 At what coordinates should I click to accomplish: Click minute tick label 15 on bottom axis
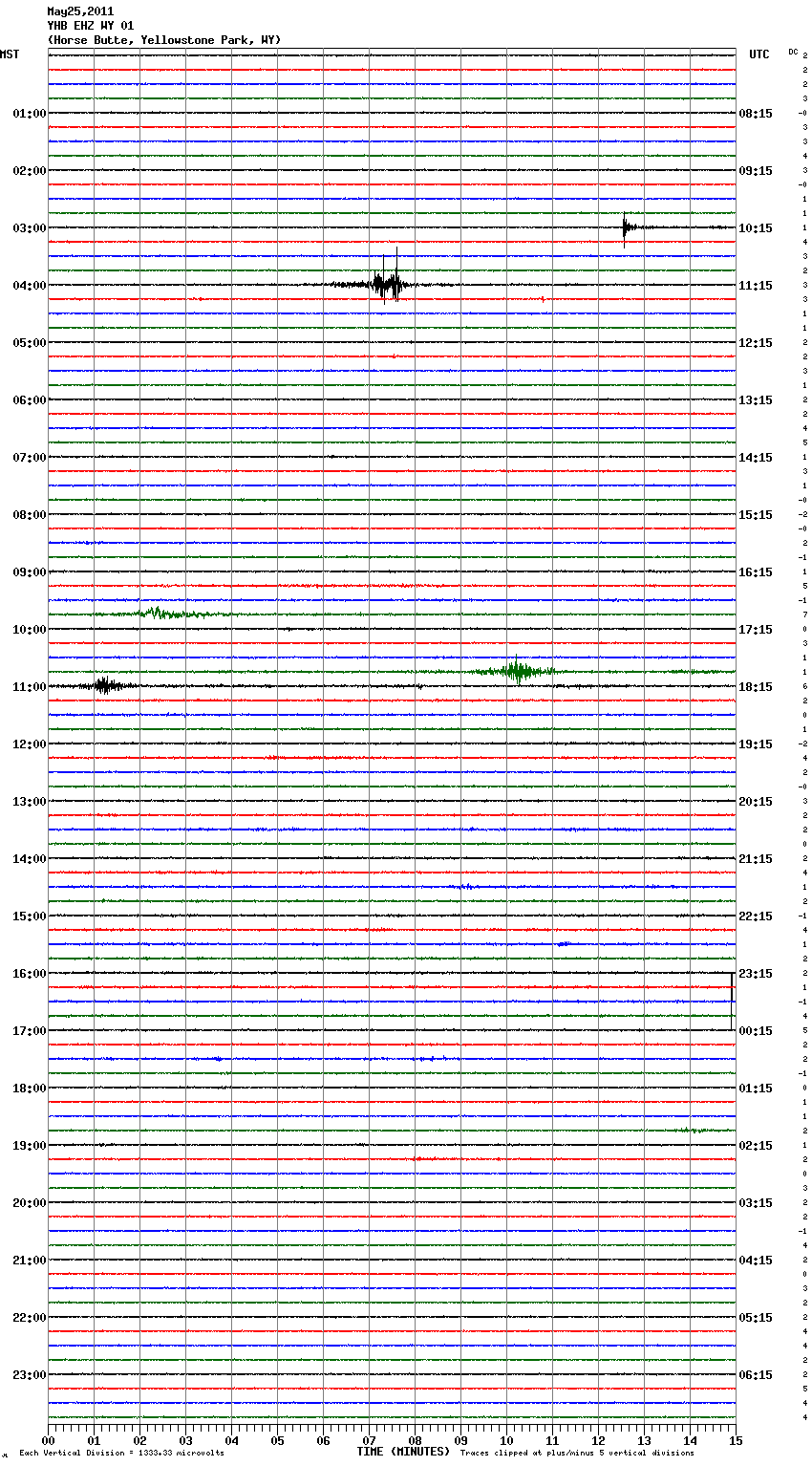[736, 1440]
